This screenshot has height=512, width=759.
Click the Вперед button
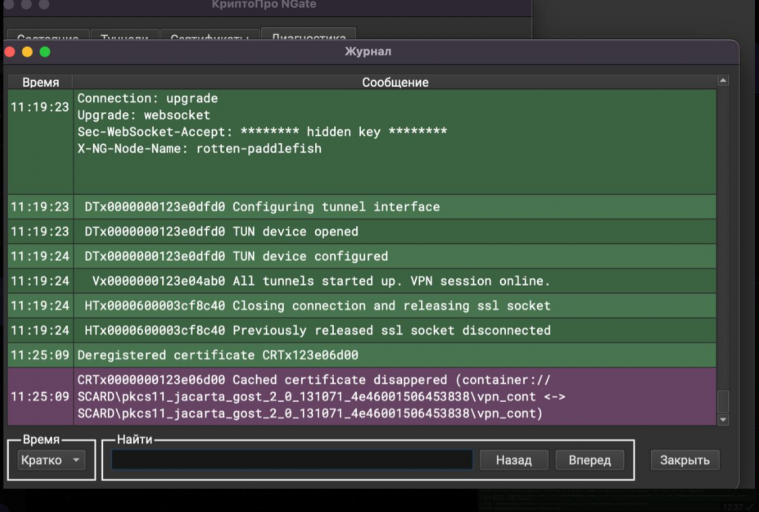(x=590, y=460)
